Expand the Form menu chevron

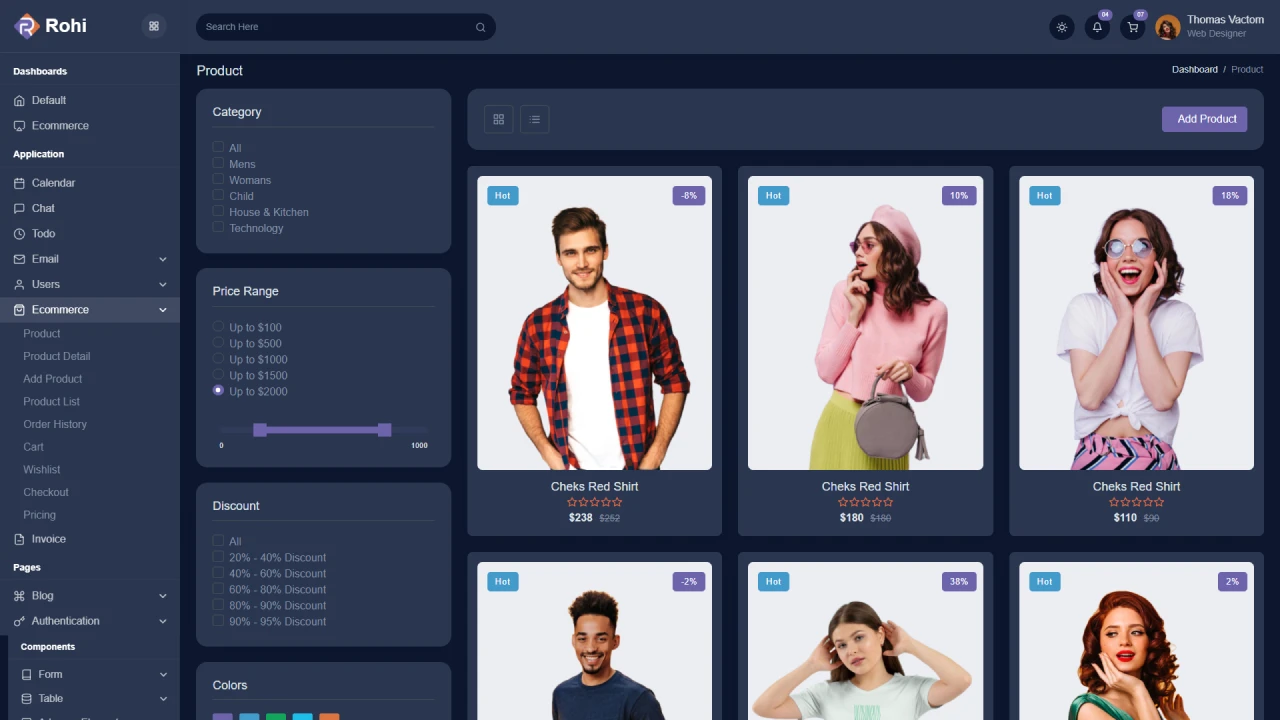click(x=163, y=674)
